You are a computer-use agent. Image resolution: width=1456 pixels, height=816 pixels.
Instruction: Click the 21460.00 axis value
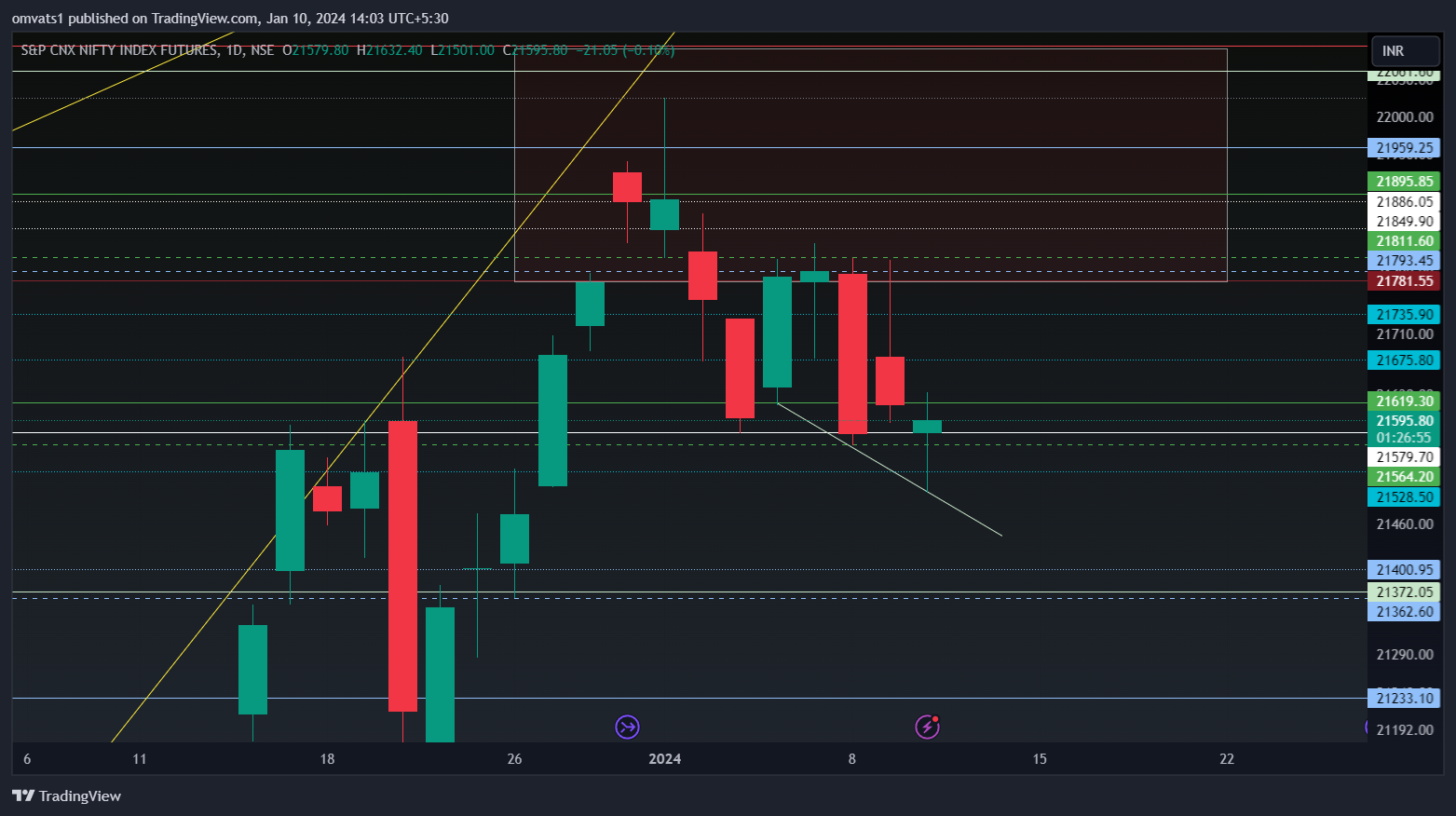[x=1405, y=524]
